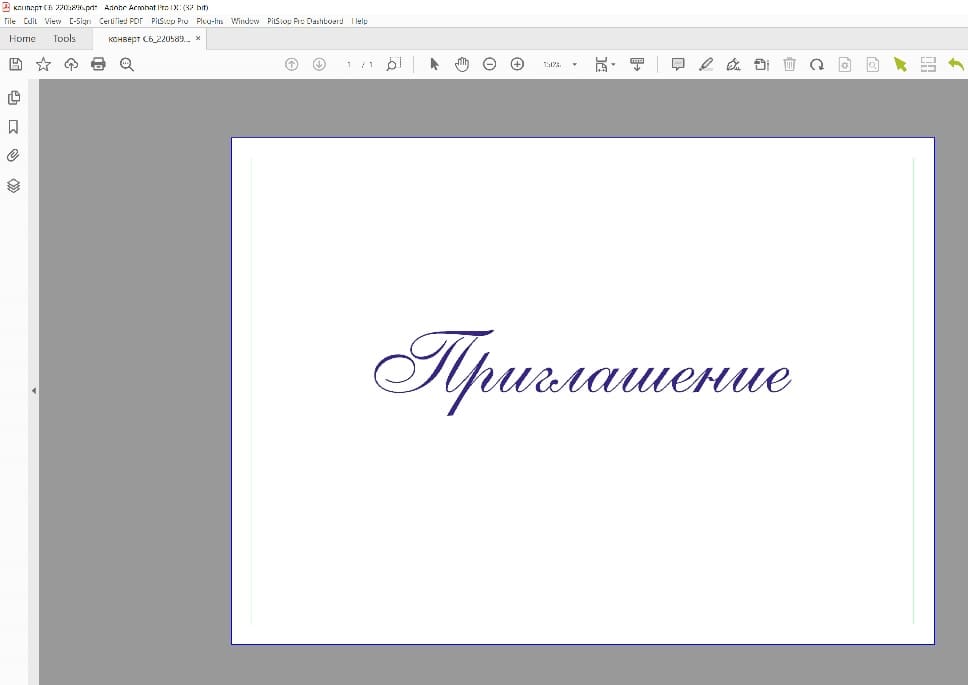The height and width of the screenshot is (685, 968).
Task: Undo with the green PitStop arrow
Action: coord(956,64)
